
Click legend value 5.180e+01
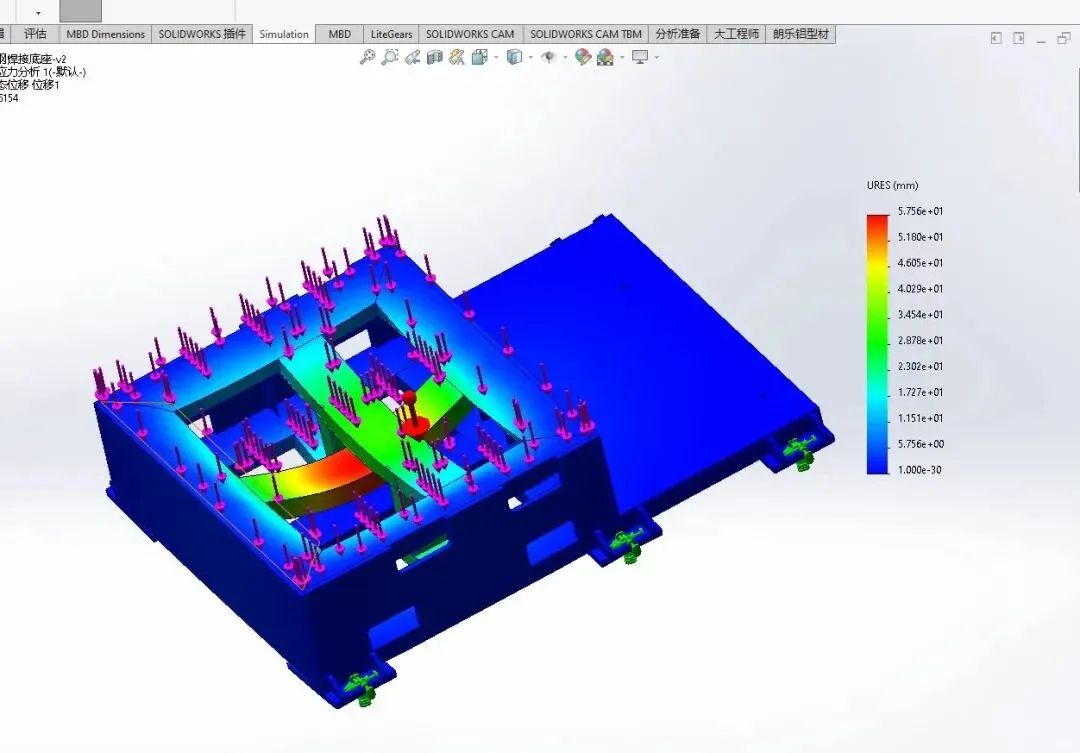[x=920, y=237]
